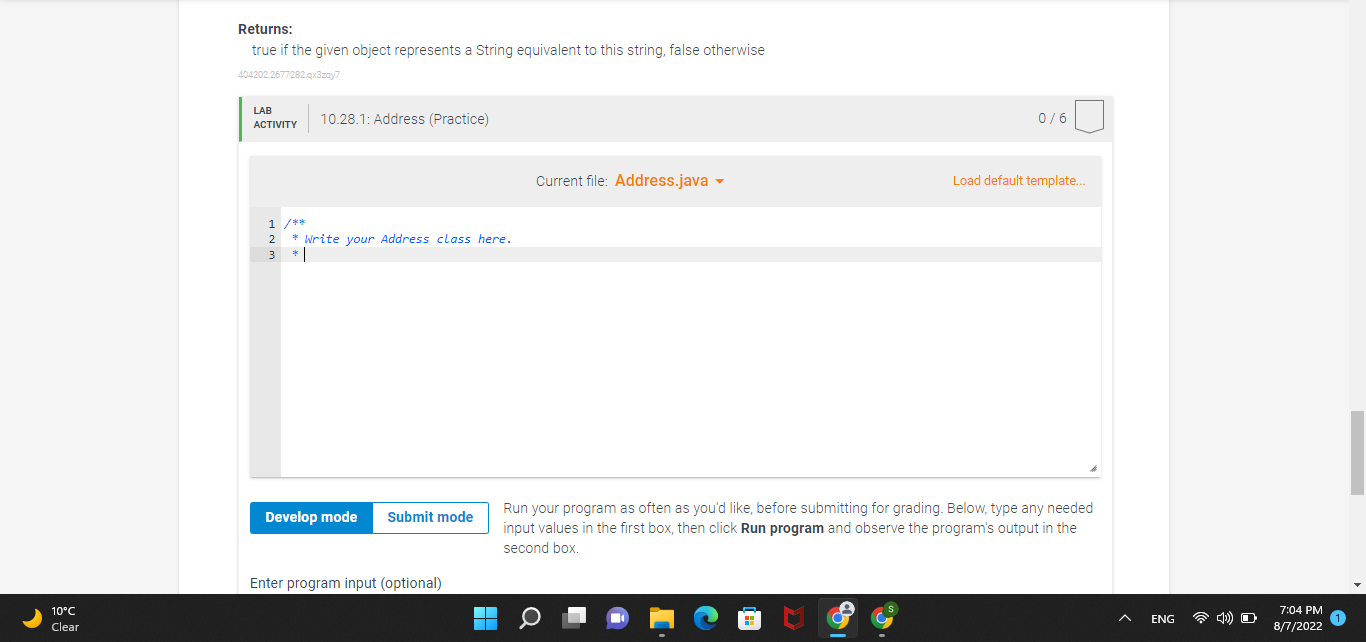Open Task View from the taskbar
The image size is (1366, 642).
point(573,618)
